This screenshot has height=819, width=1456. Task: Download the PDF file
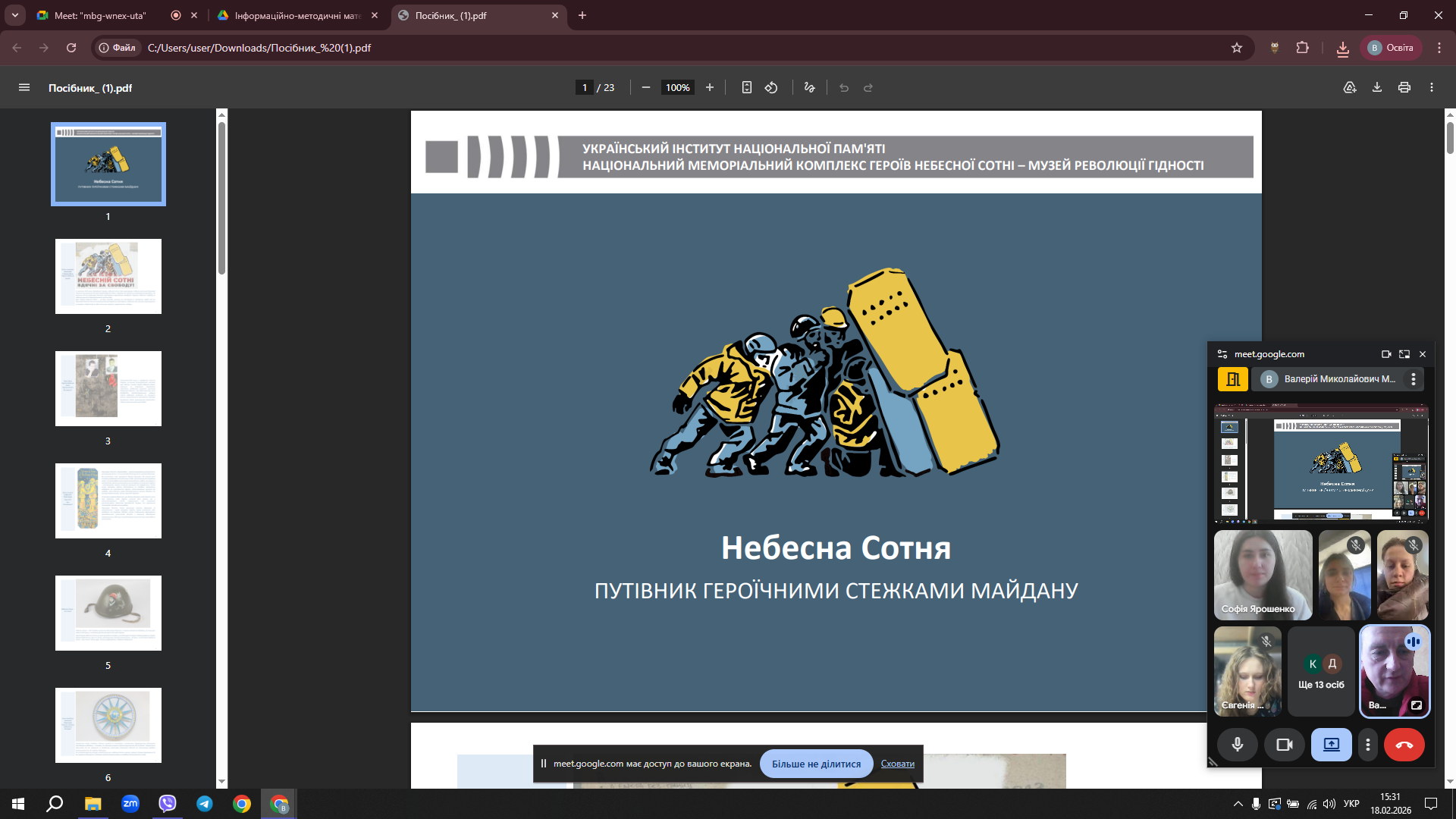(1376, 88)
